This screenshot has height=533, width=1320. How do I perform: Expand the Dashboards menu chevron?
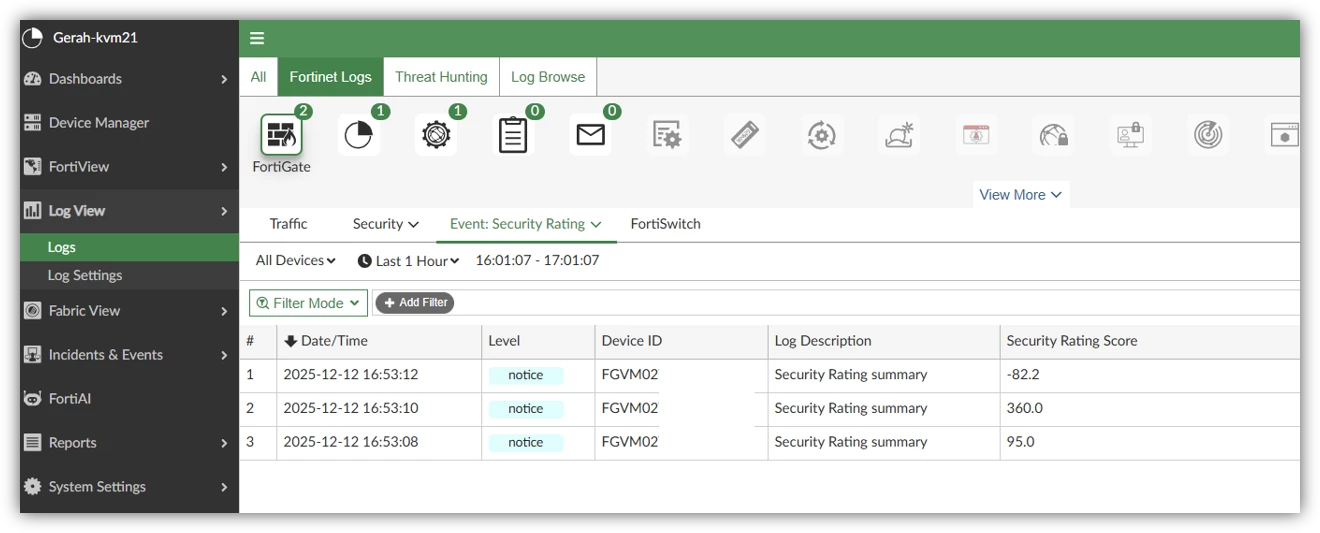[x=224, y=79]
